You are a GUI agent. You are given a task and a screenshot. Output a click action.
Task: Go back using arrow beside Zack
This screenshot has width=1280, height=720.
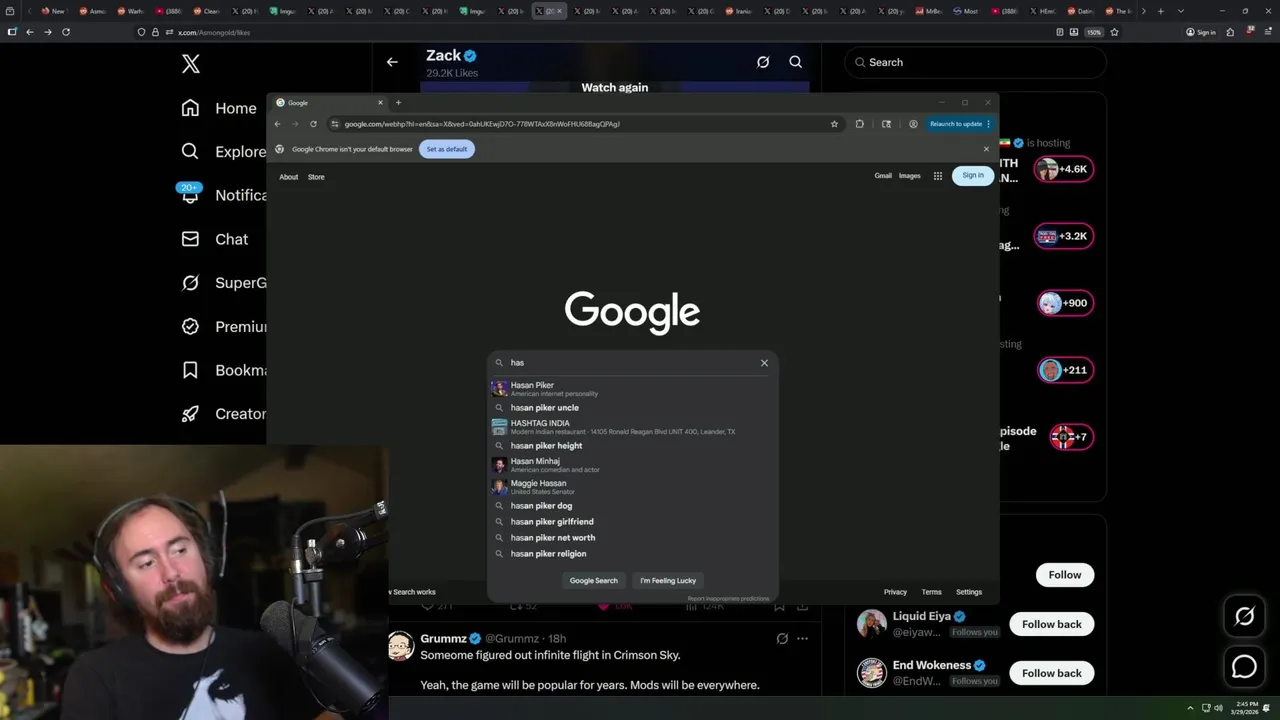coord(392,62)
